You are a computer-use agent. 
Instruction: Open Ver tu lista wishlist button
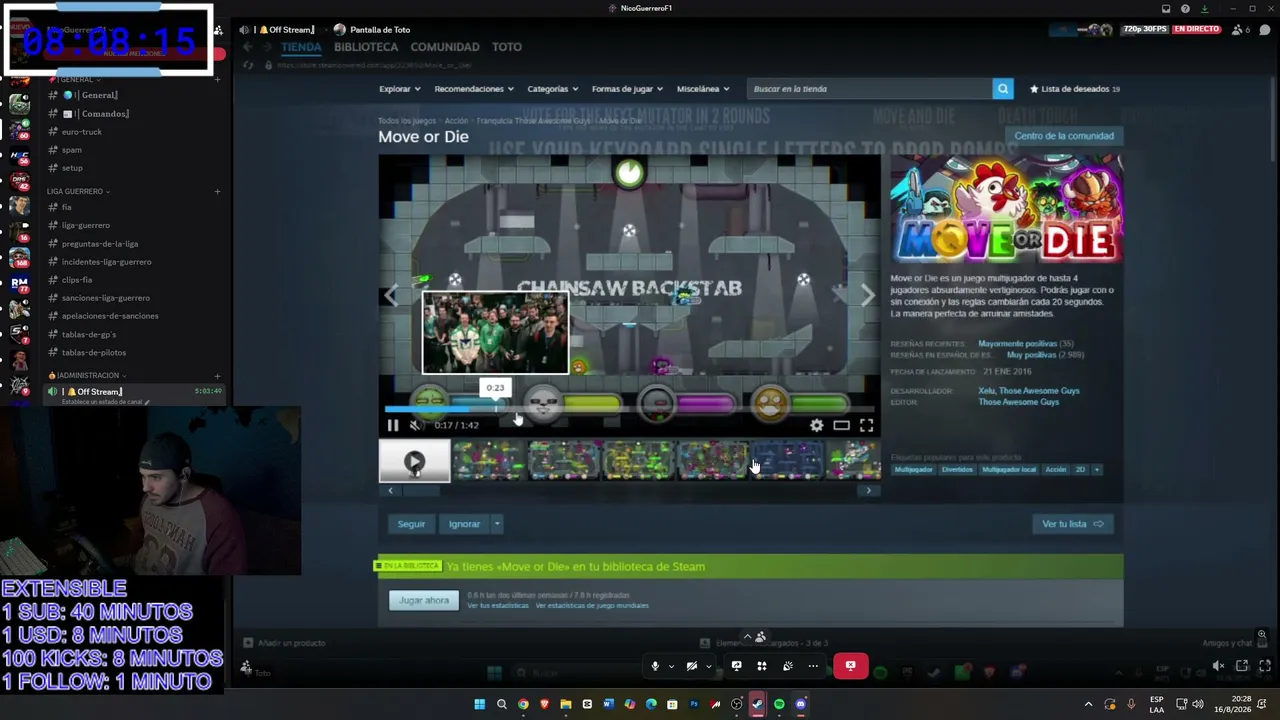1072,524
